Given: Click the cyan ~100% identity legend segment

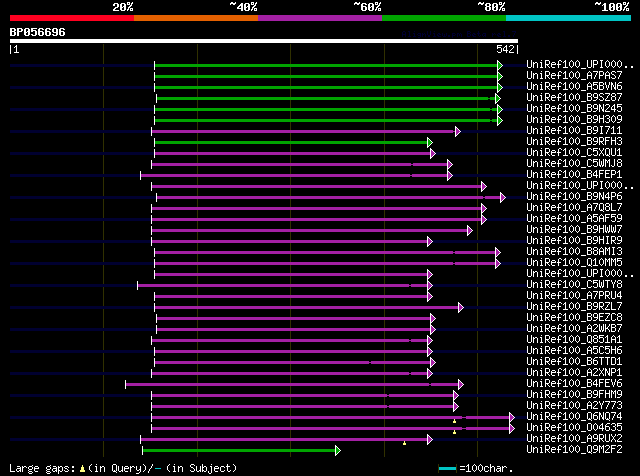Looking at the screenshot, I should (569, 18).
